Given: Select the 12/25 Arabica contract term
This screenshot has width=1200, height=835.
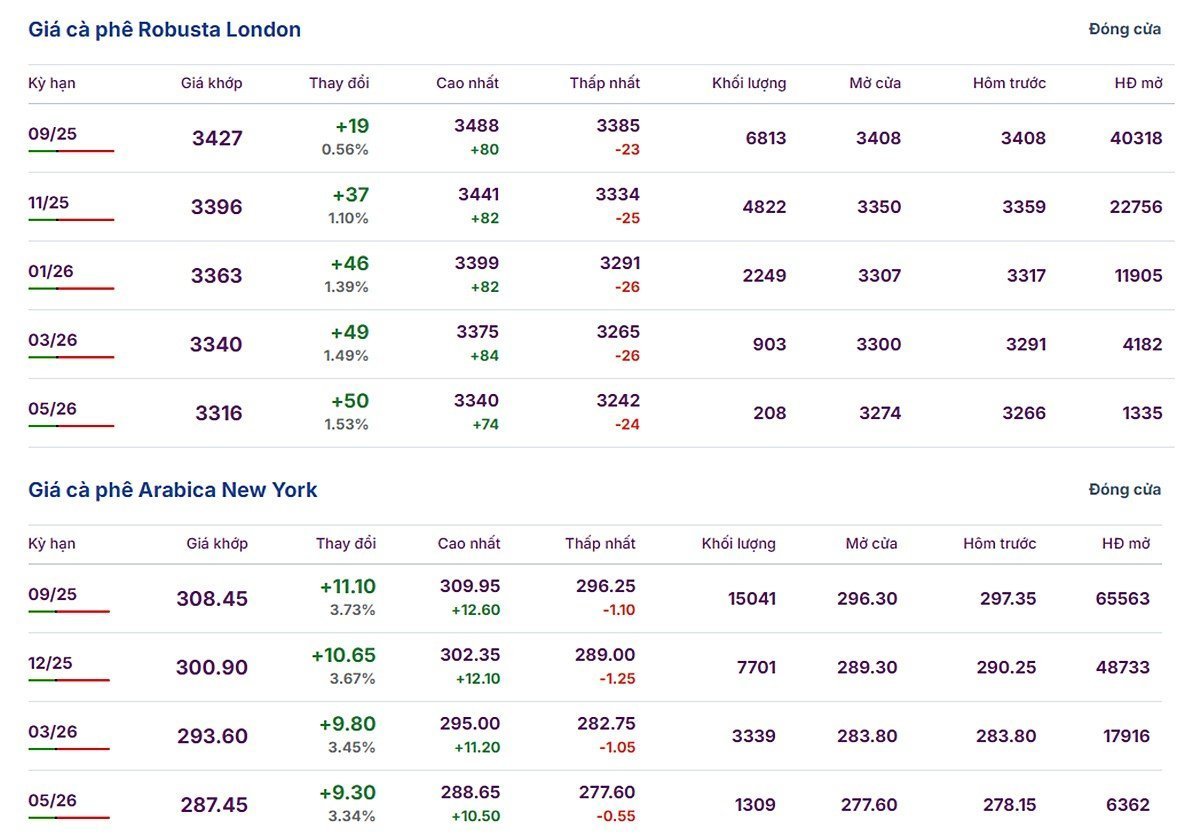Looking at the screenshot, I should (51, 663).
